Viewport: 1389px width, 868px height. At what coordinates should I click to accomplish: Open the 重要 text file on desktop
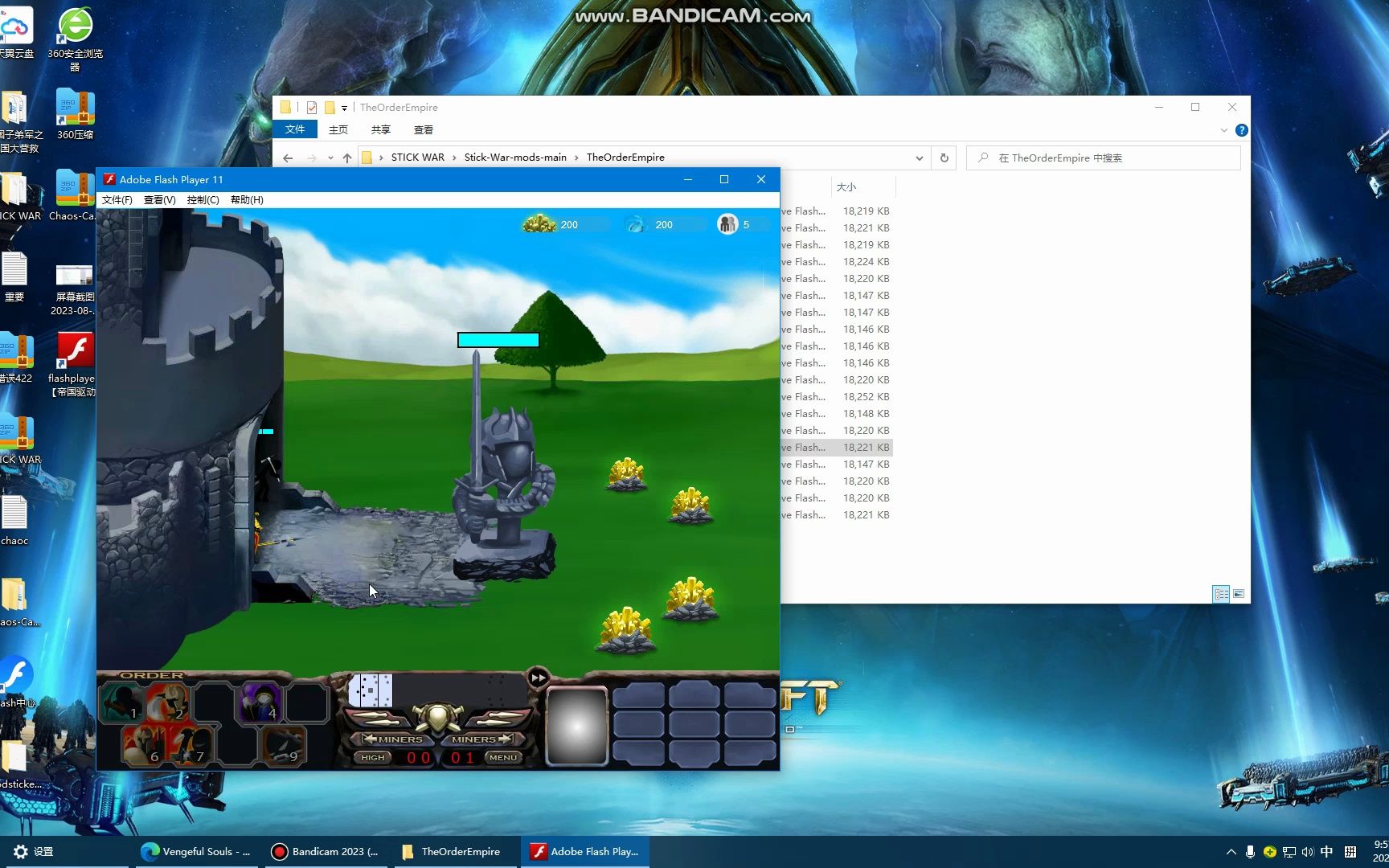point(14,277)
